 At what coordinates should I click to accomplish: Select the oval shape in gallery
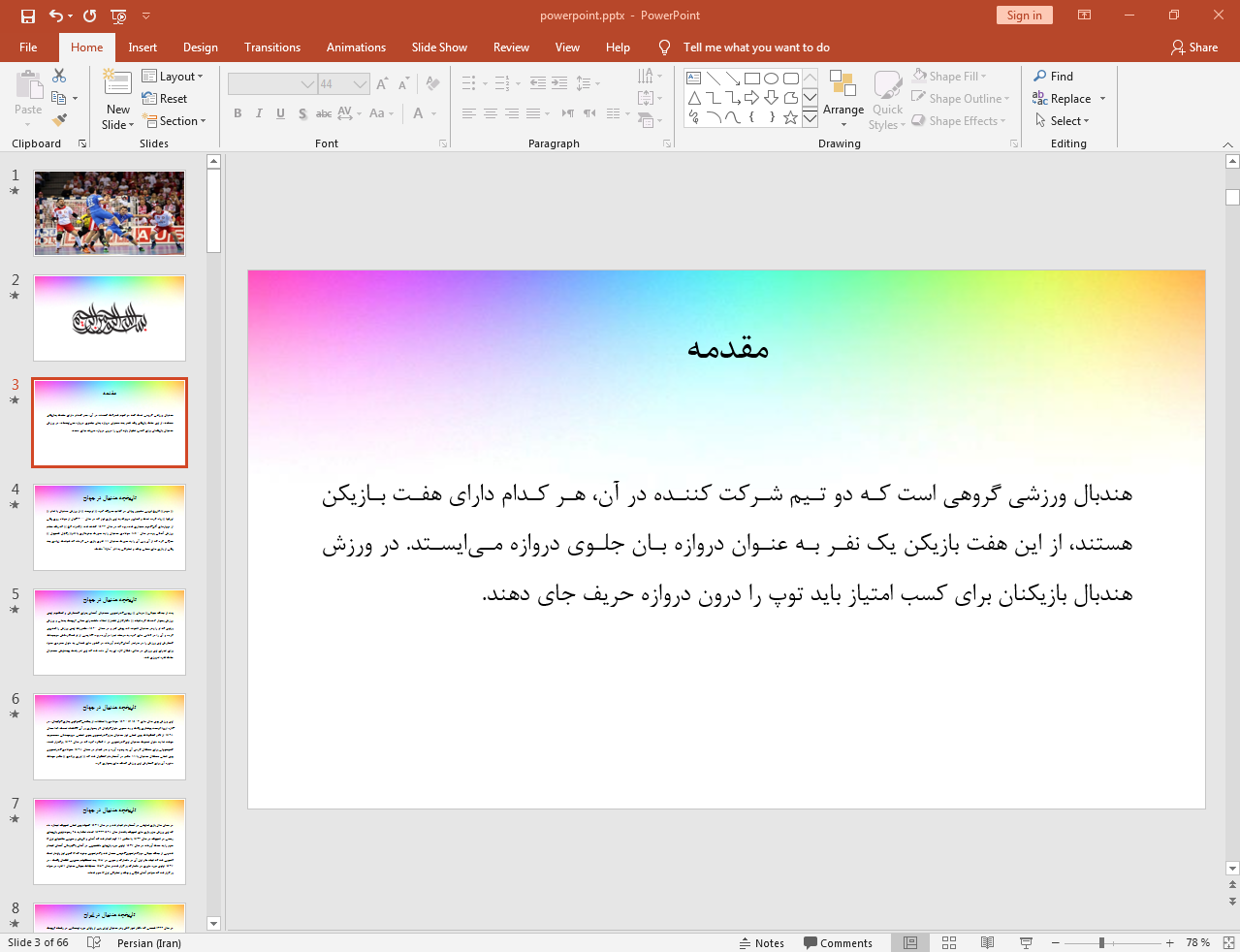point(771,79)
